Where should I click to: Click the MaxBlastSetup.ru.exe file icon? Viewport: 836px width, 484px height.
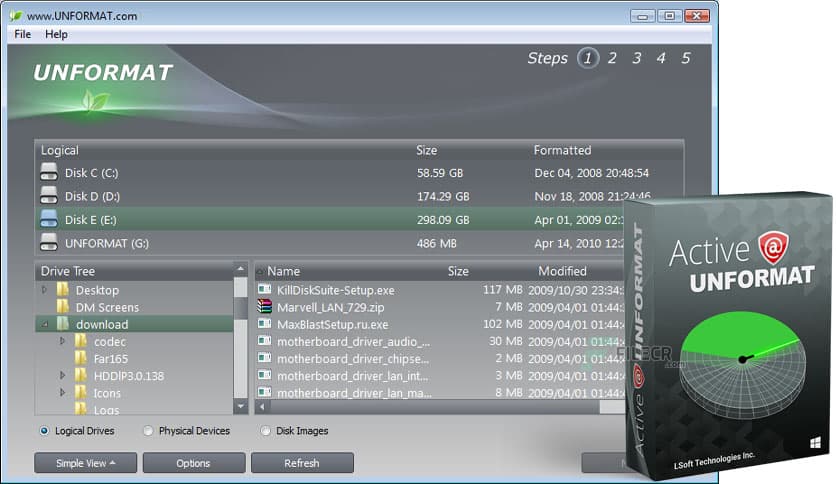[265, 324]
